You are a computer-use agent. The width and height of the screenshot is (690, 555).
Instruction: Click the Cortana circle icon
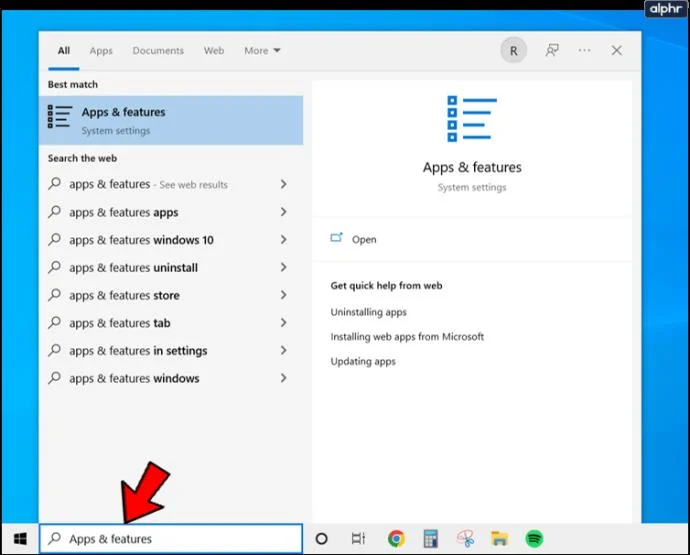[x=322, y=539]
